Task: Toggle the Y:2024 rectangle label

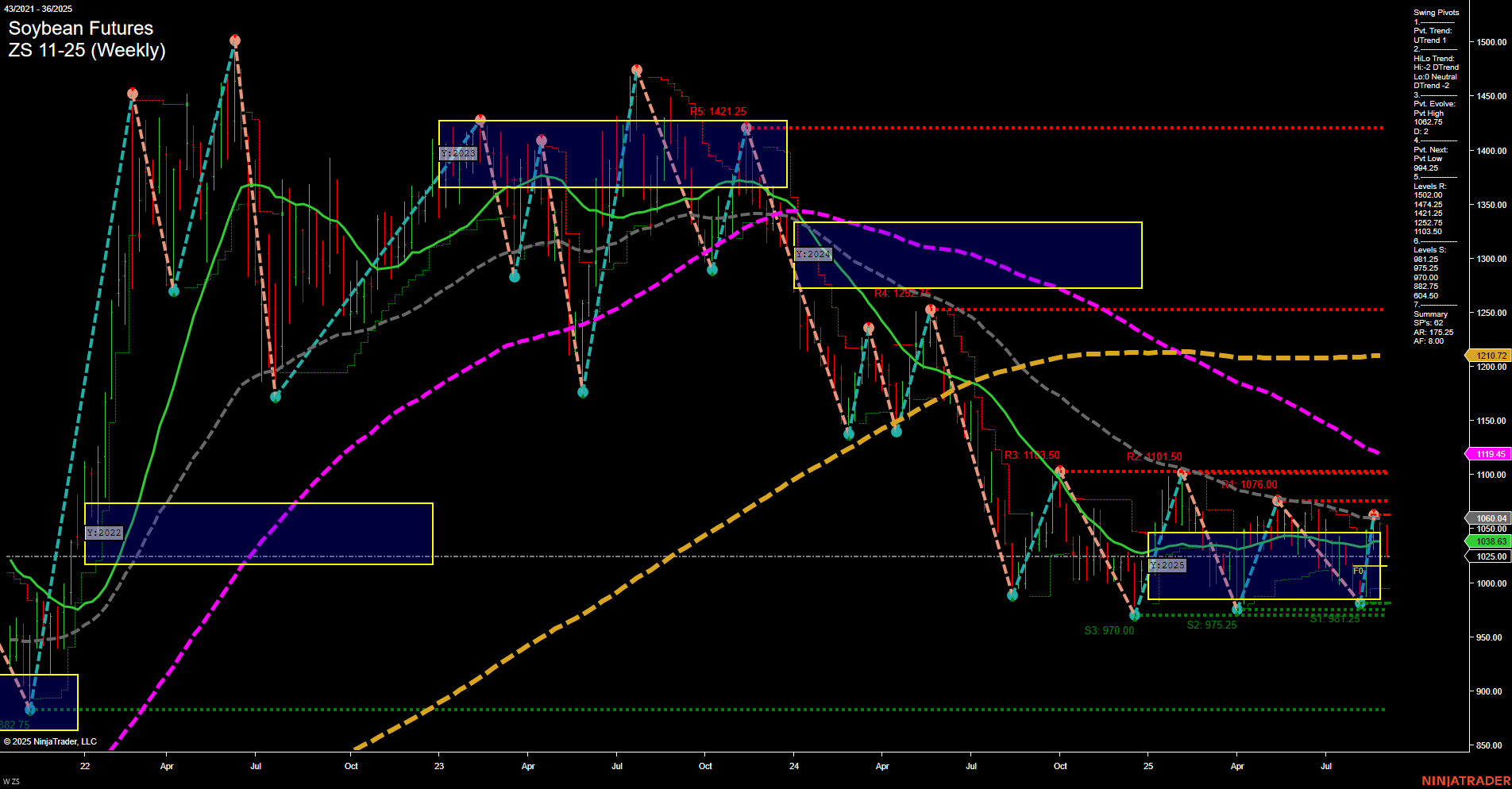Action: pos(813,254)
